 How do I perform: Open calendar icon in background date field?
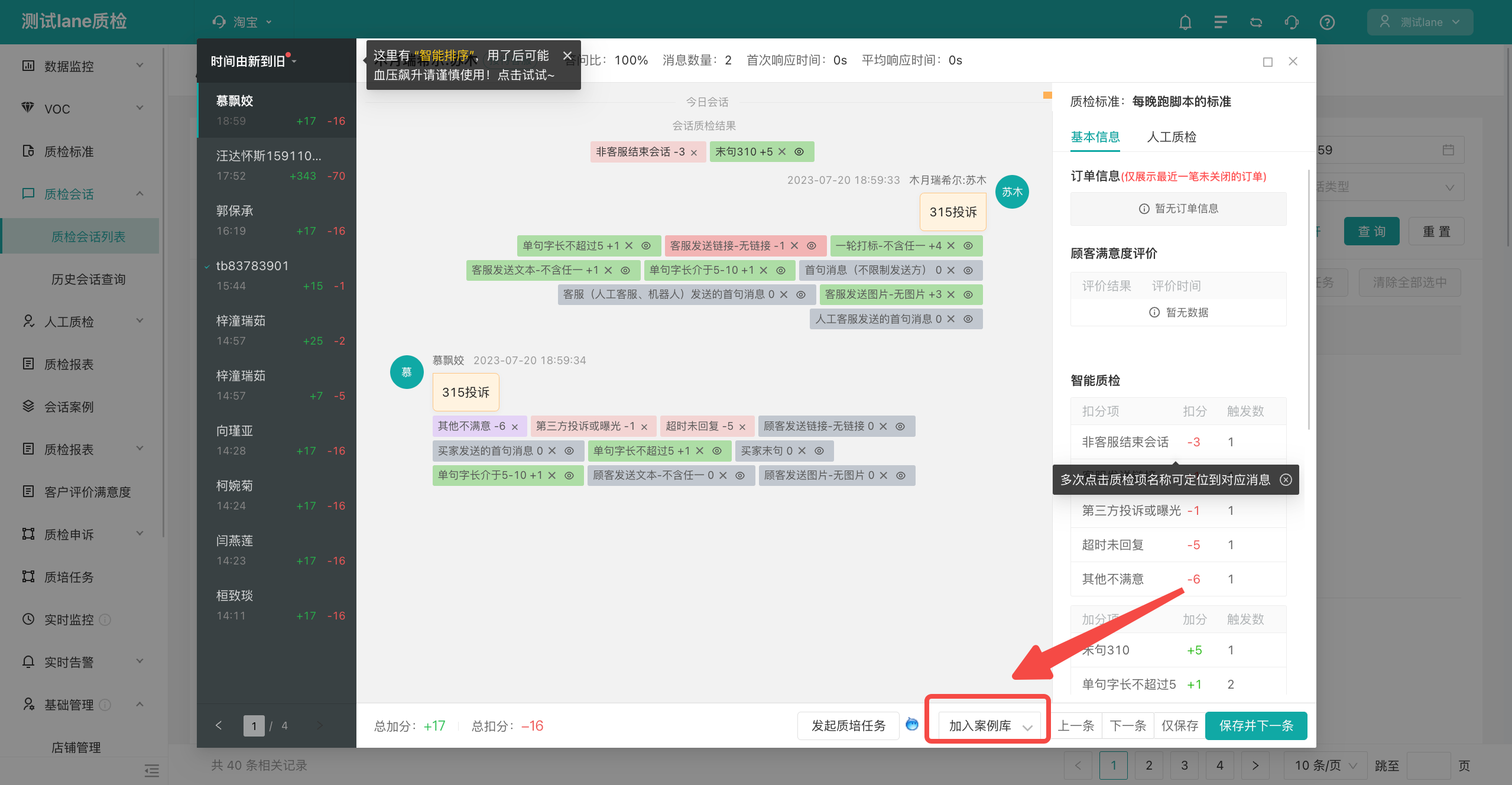(1448, 150)
